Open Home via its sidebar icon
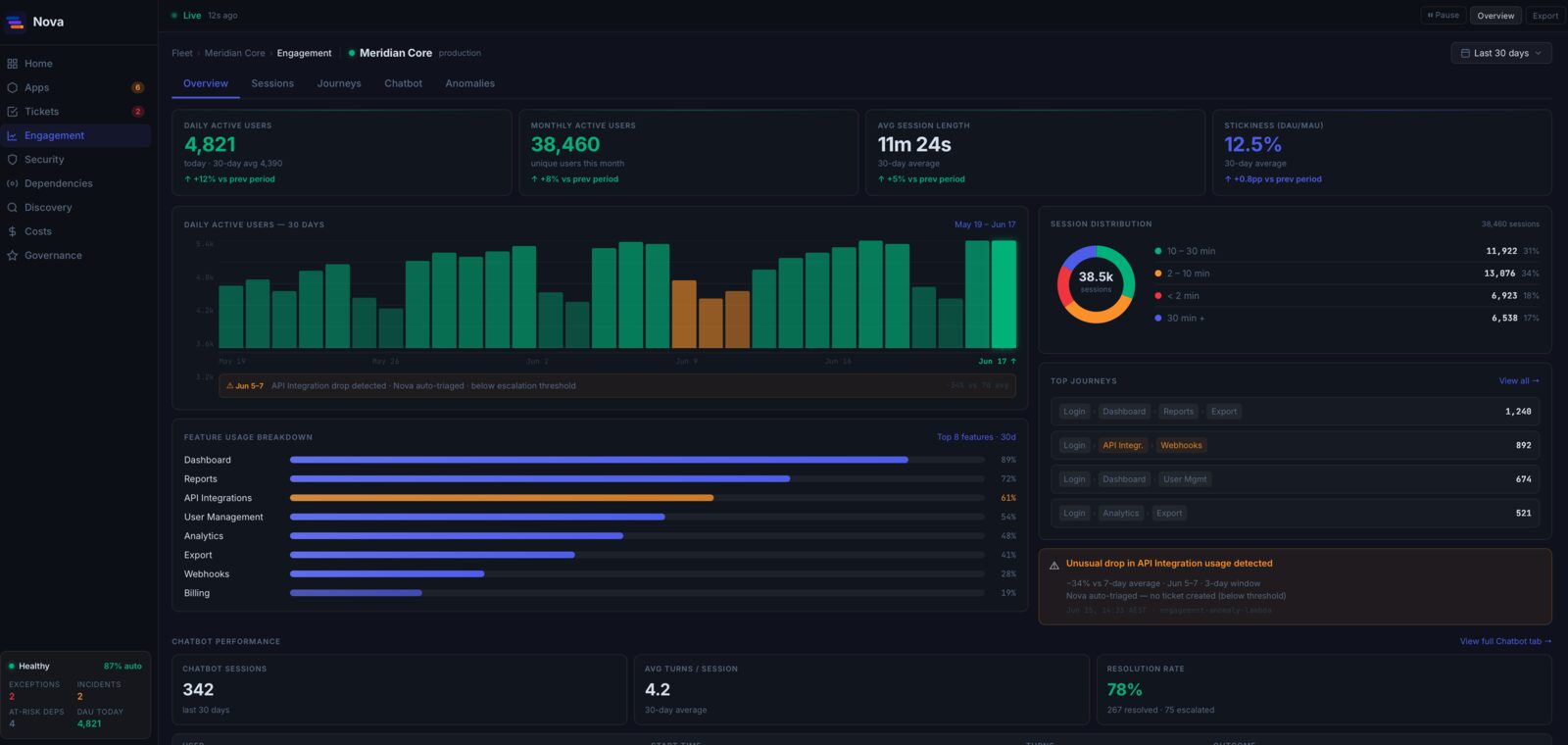The width and height of the screenshot is (1568, 745). click(13, 64)
